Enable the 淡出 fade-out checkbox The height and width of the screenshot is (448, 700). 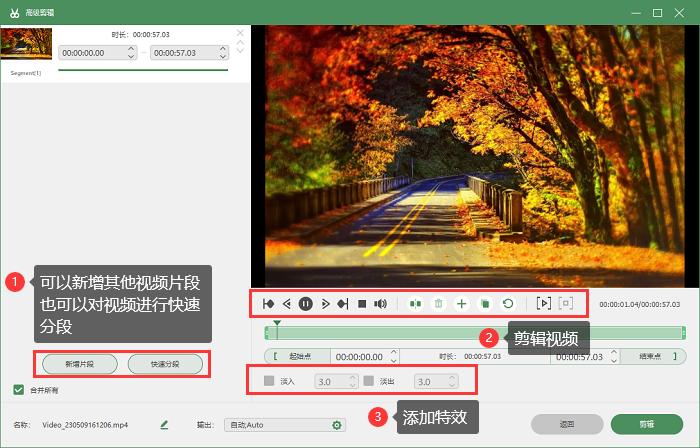coord(369,381)
